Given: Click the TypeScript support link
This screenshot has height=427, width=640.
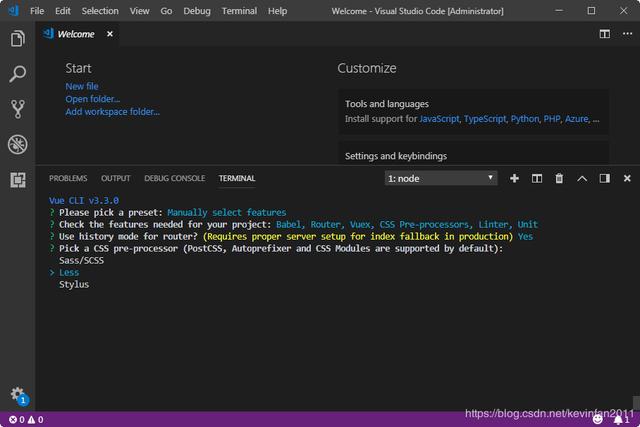Looking at the screenshot, I should (485, 119).
